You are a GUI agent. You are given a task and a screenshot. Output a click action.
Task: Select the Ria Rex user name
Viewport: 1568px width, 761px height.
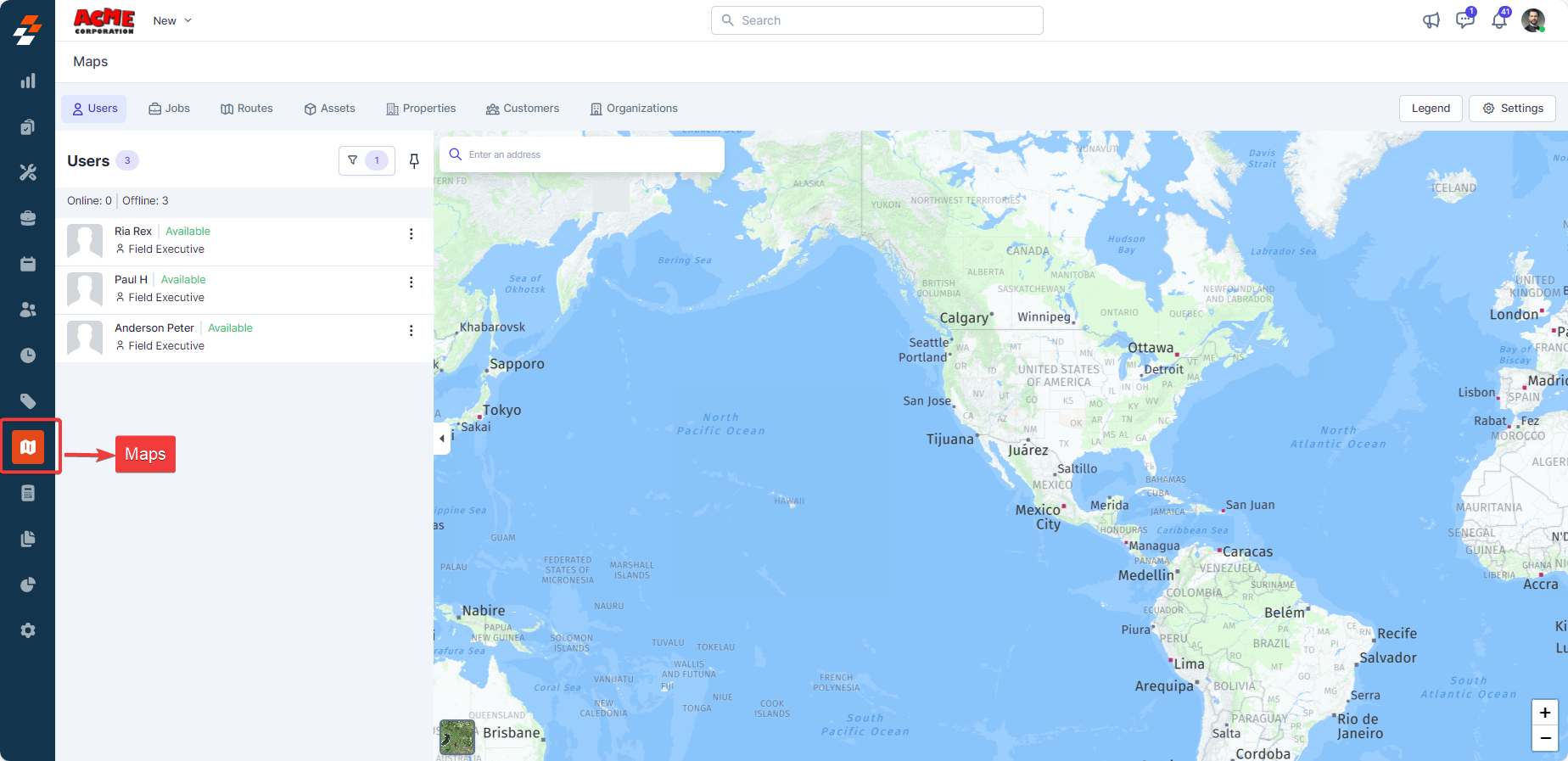[x=133, y=232]
